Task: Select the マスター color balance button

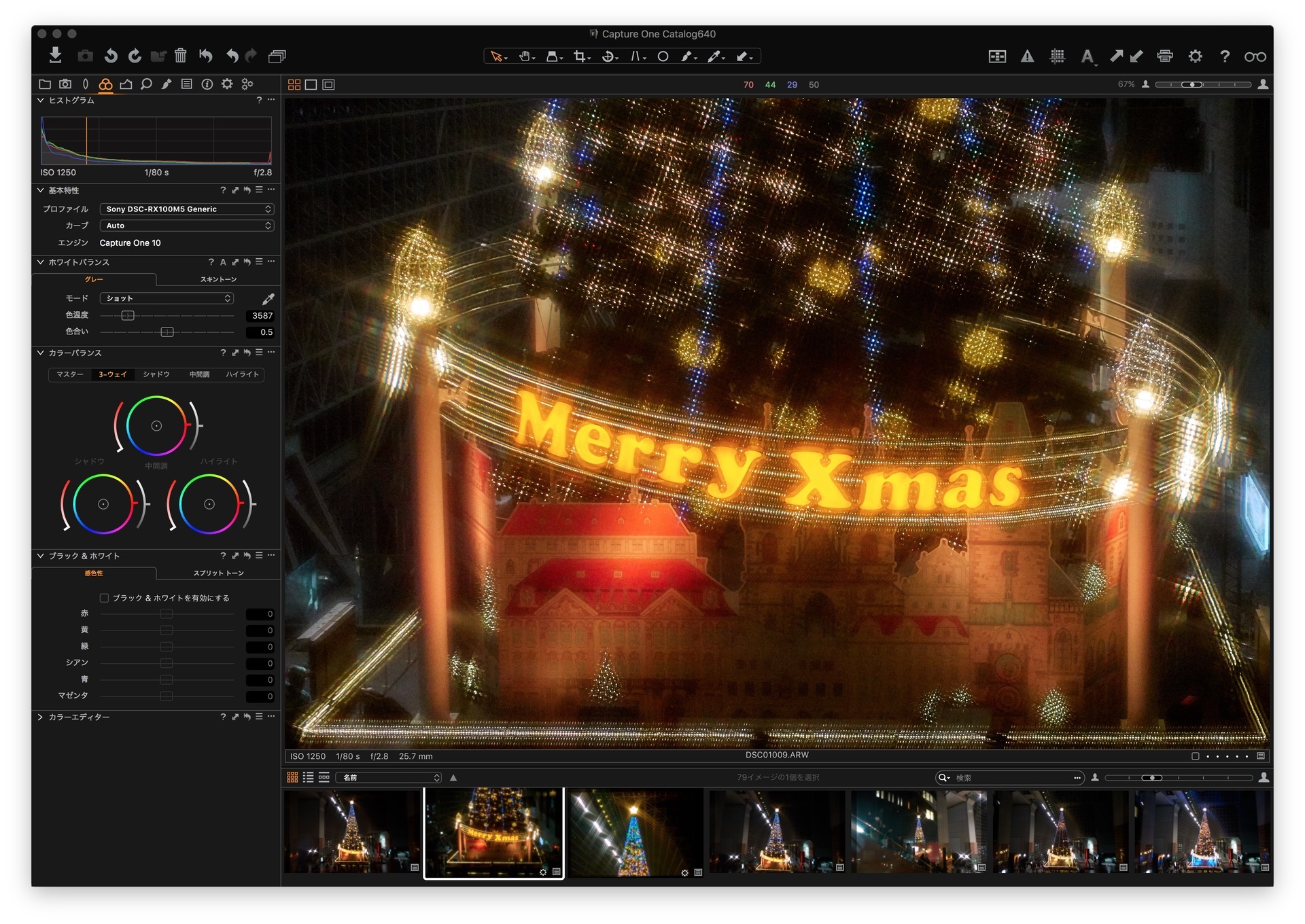Action: pyautogui.click(x=70, y=374)
